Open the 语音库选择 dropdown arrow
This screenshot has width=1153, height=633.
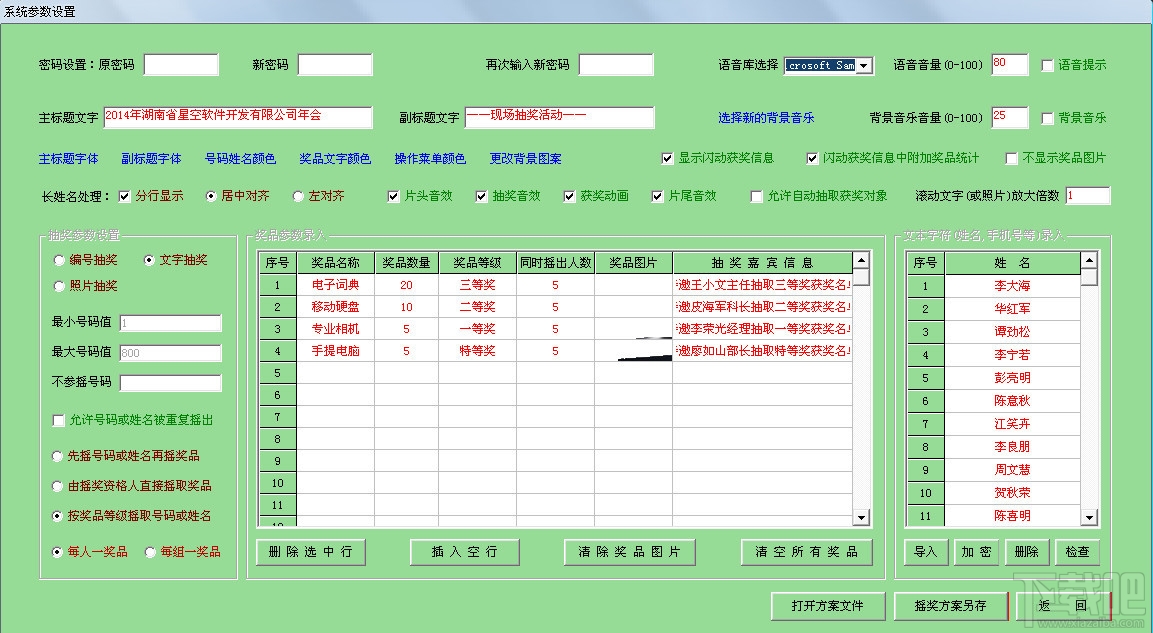point(865,65)
